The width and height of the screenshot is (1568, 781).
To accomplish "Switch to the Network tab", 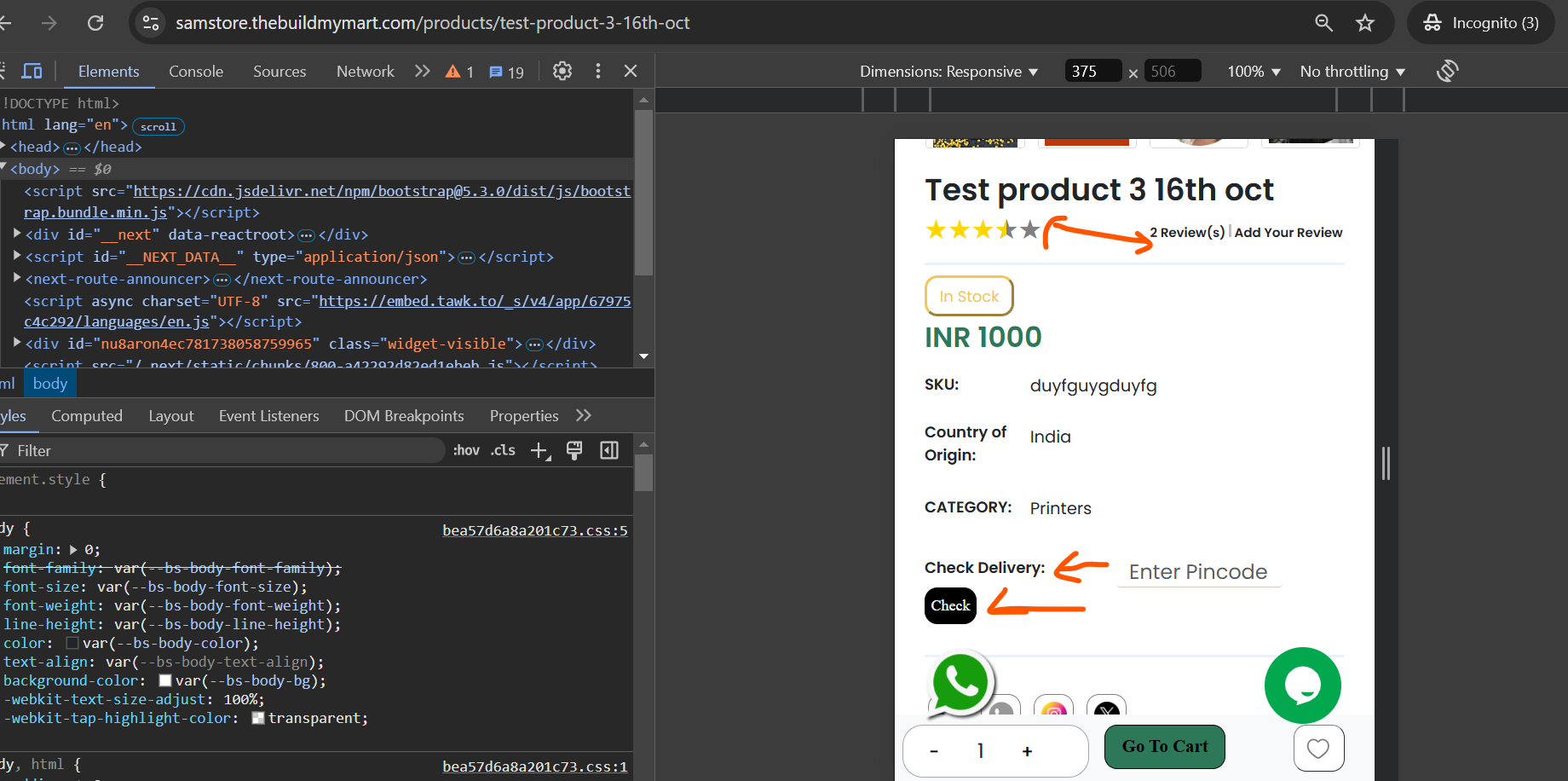I will pyautogui.click(x=366, y=72).
